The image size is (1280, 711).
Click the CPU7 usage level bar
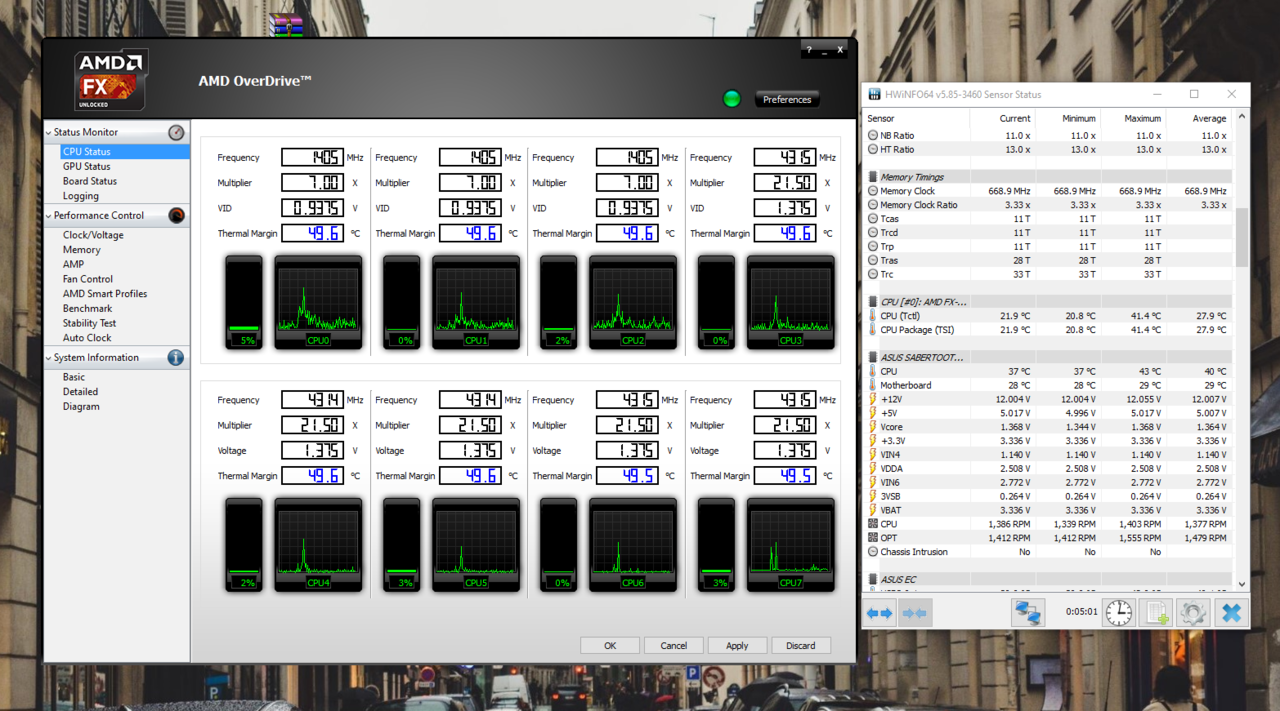click(x=716, y=544)
